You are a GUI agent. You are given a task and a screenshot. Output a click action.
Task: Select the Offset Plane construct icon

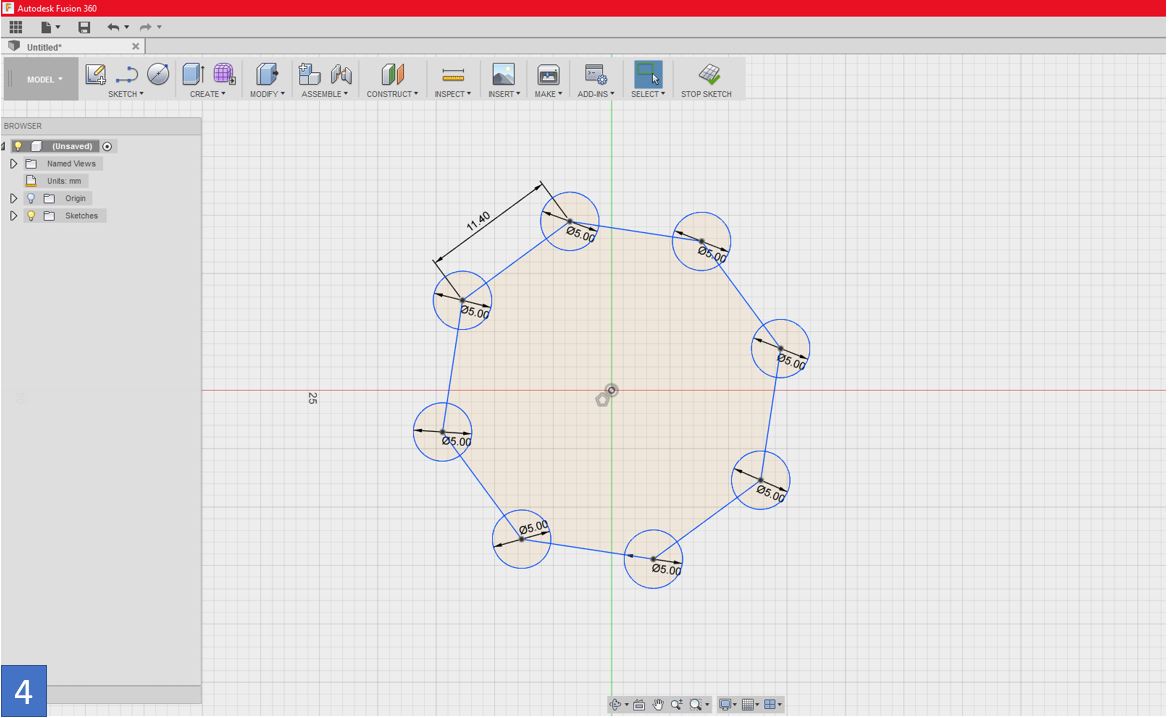click(392, 74)
